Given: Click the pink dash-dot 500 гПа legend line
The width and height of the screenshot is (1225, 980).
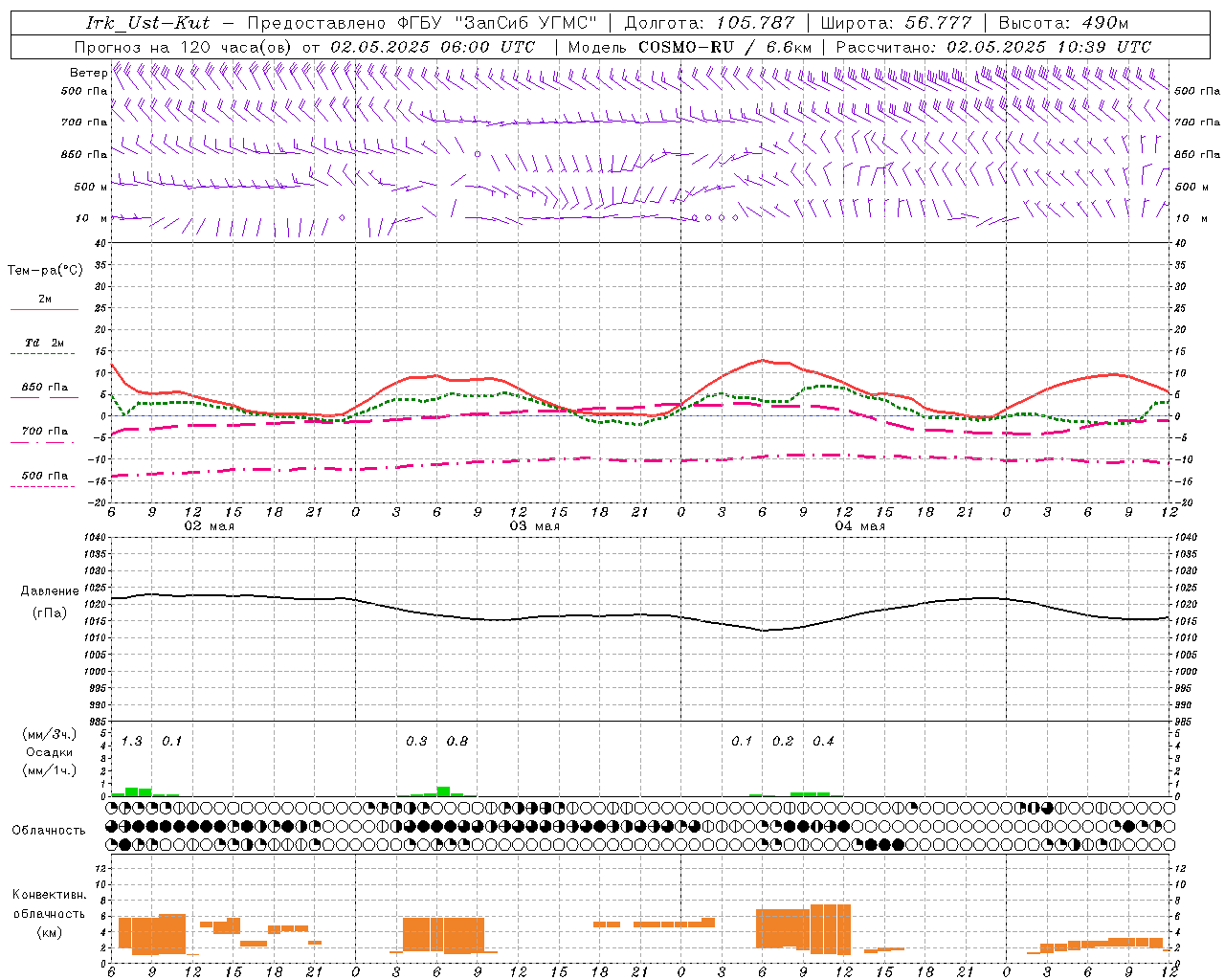Looking at the screenshot, I should pyautogui.click(x=42, y=486).
